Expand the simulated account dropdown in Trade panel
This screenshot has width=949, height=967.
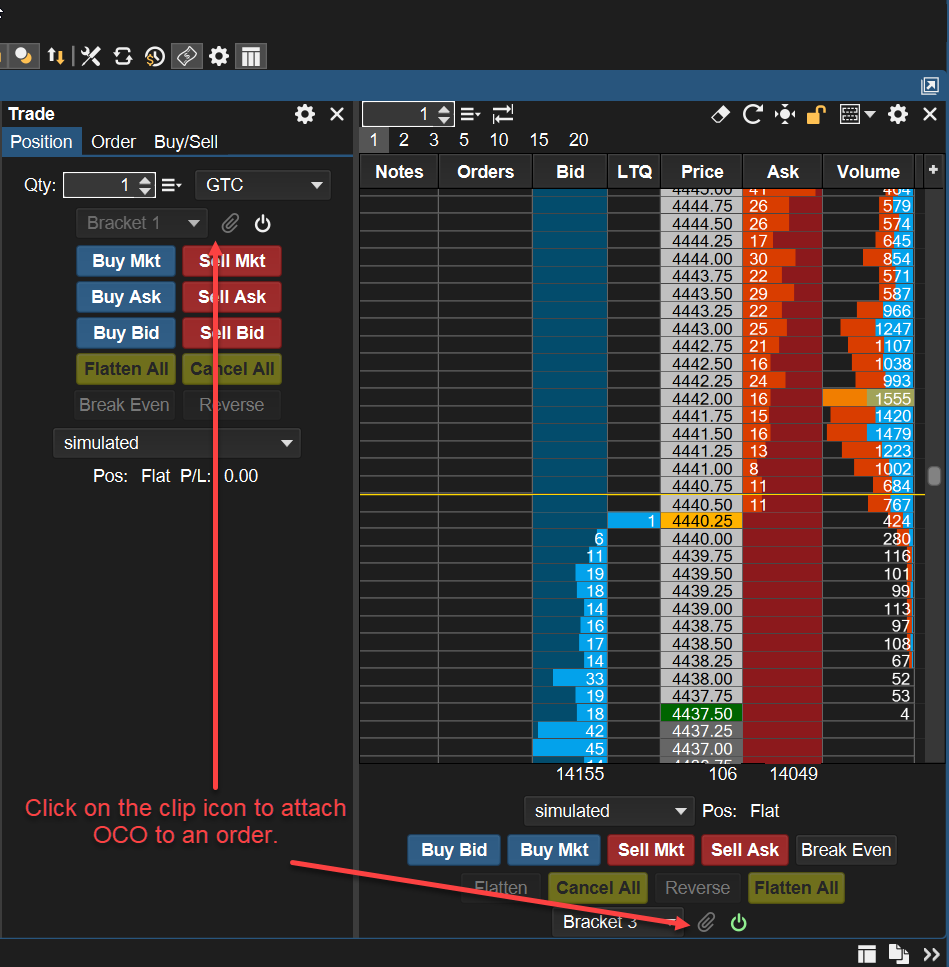tap(176, 443)
